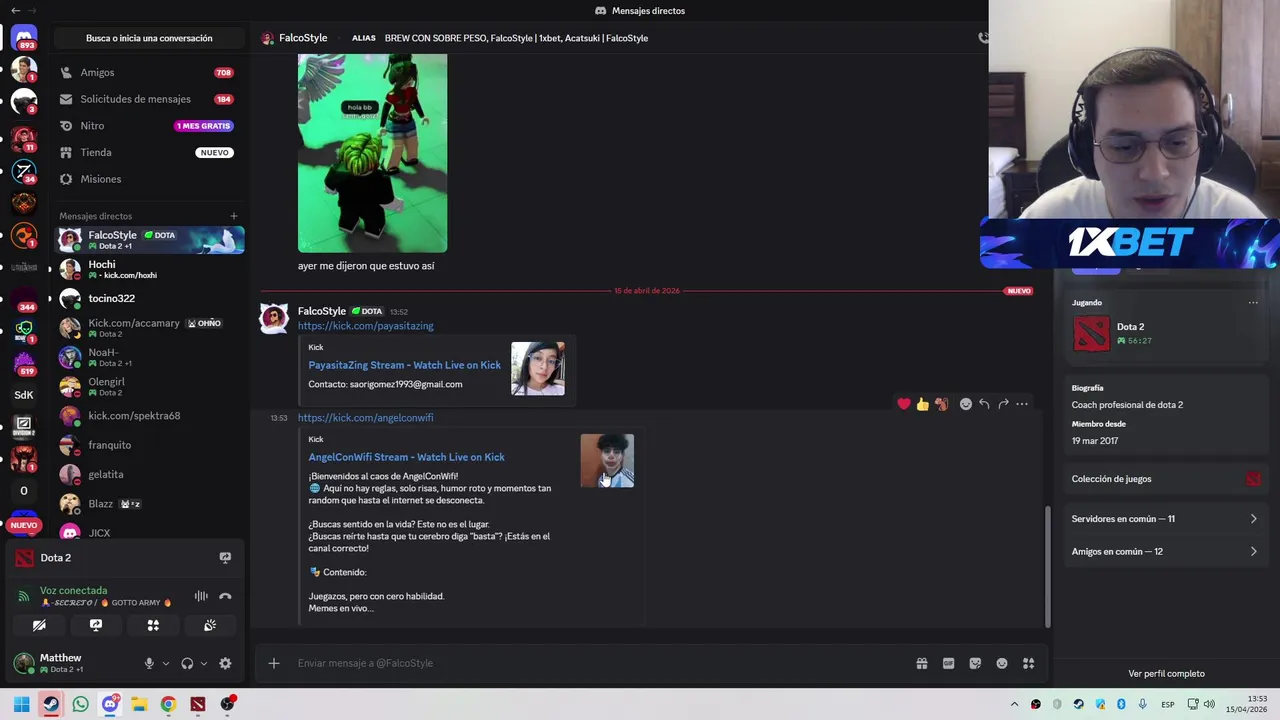This screenshot has height=720, width=1280.
Task: Open Dota 2 activity options ellipsis
Action: (x=1253, y=303)
